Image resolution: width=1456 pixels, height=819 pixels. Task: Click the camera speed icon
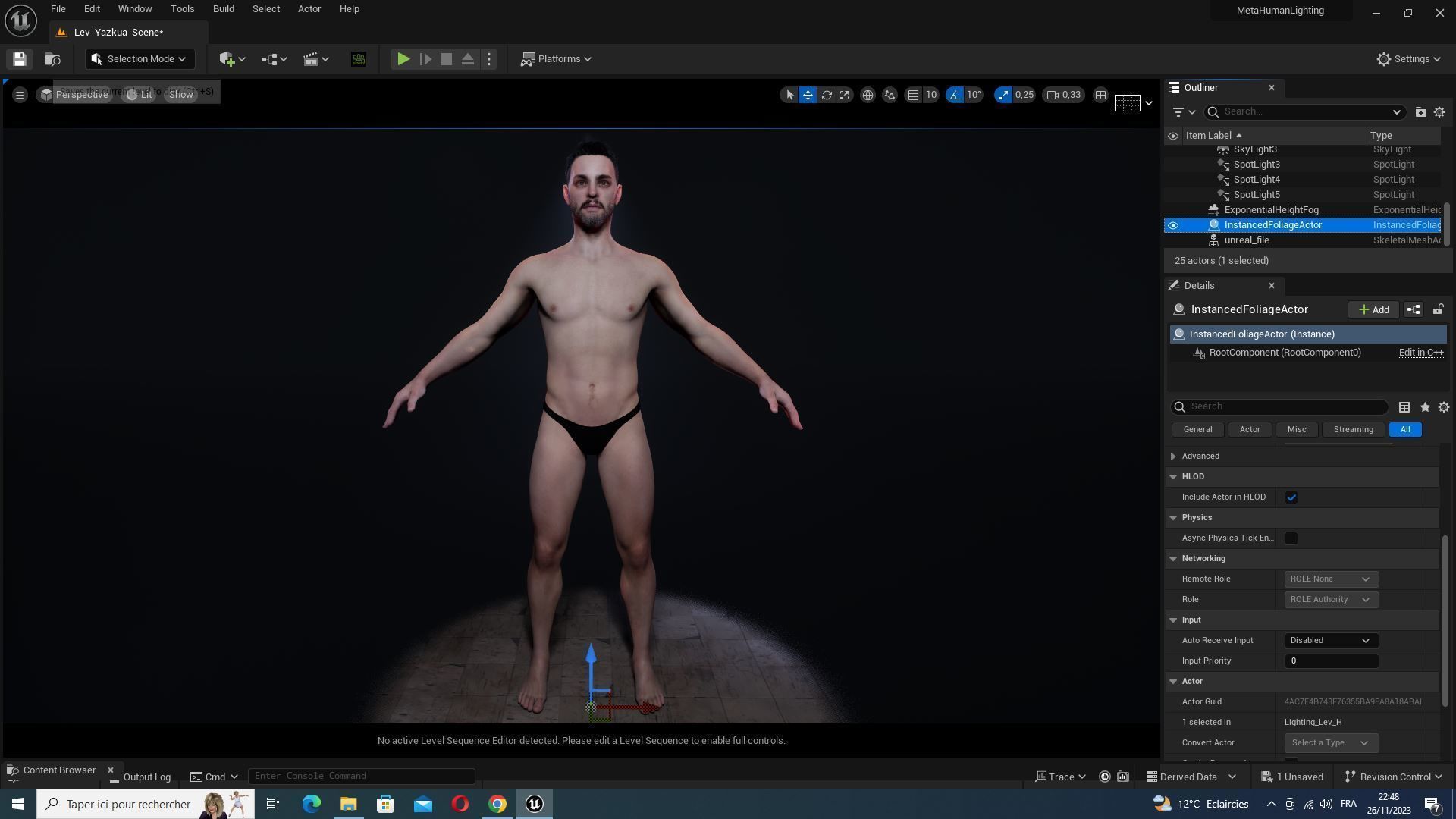(1053, 95)
